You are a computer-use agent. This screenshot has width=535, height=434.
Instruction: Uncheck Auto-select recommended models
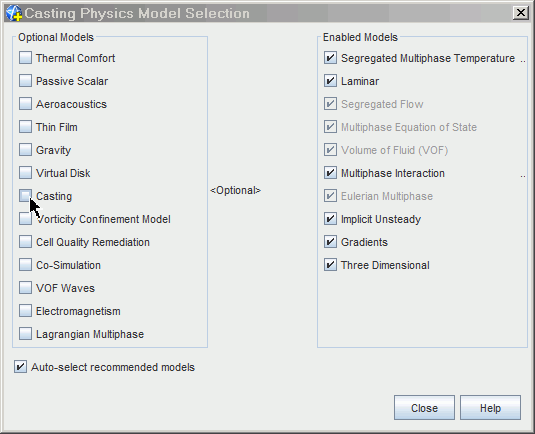click(x=20, y=367)
